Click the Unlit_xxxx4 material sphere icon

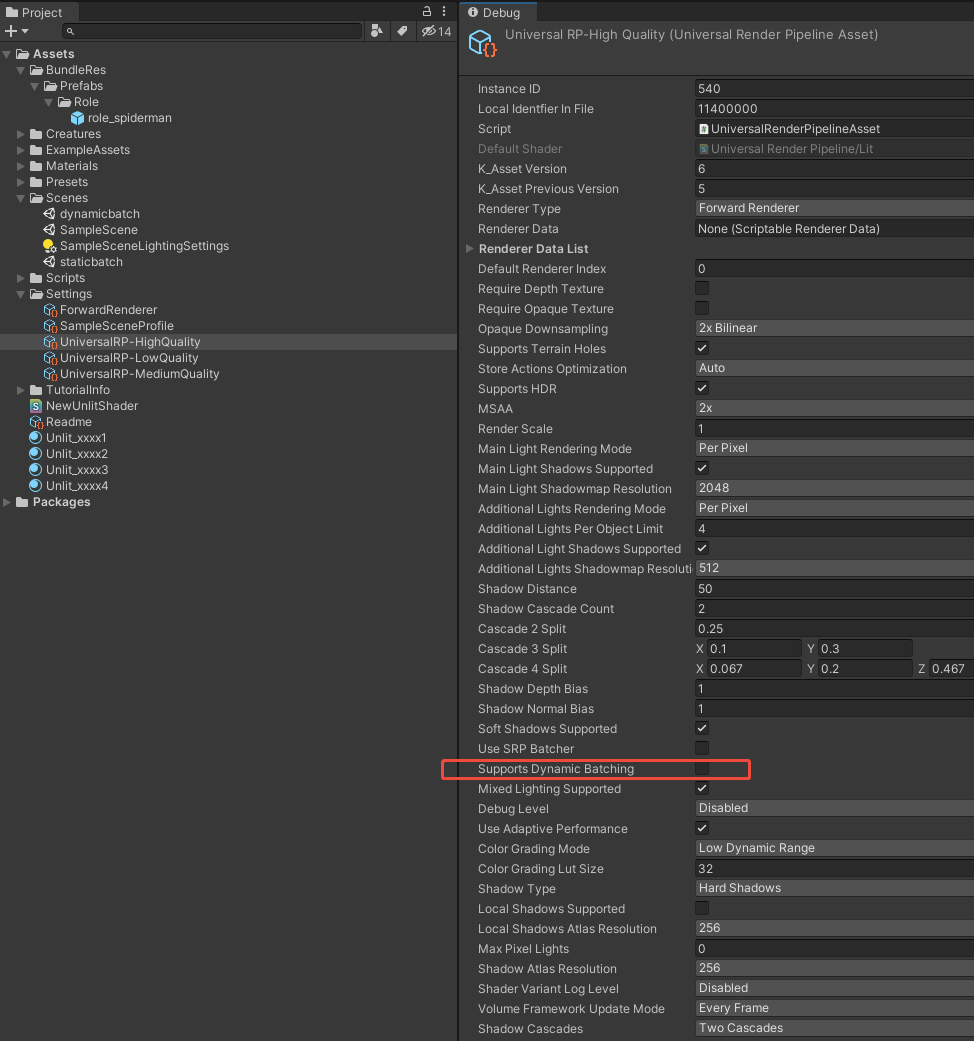click(x=36, y=485)
